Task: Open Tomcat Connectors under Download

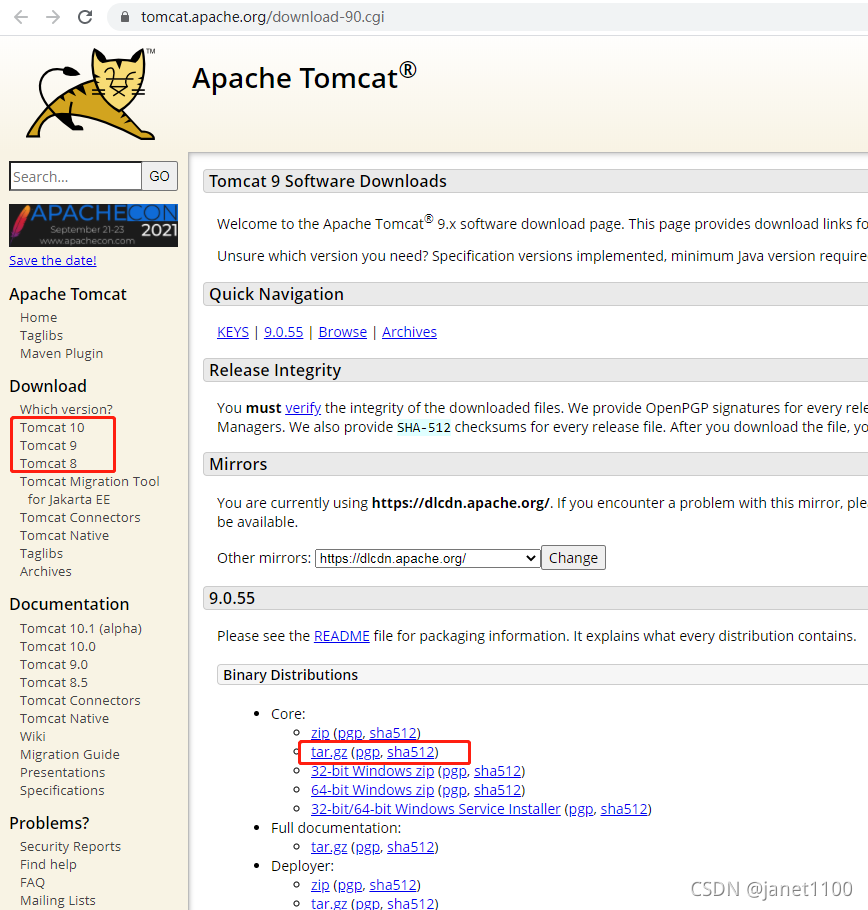Action: (80, 518)
